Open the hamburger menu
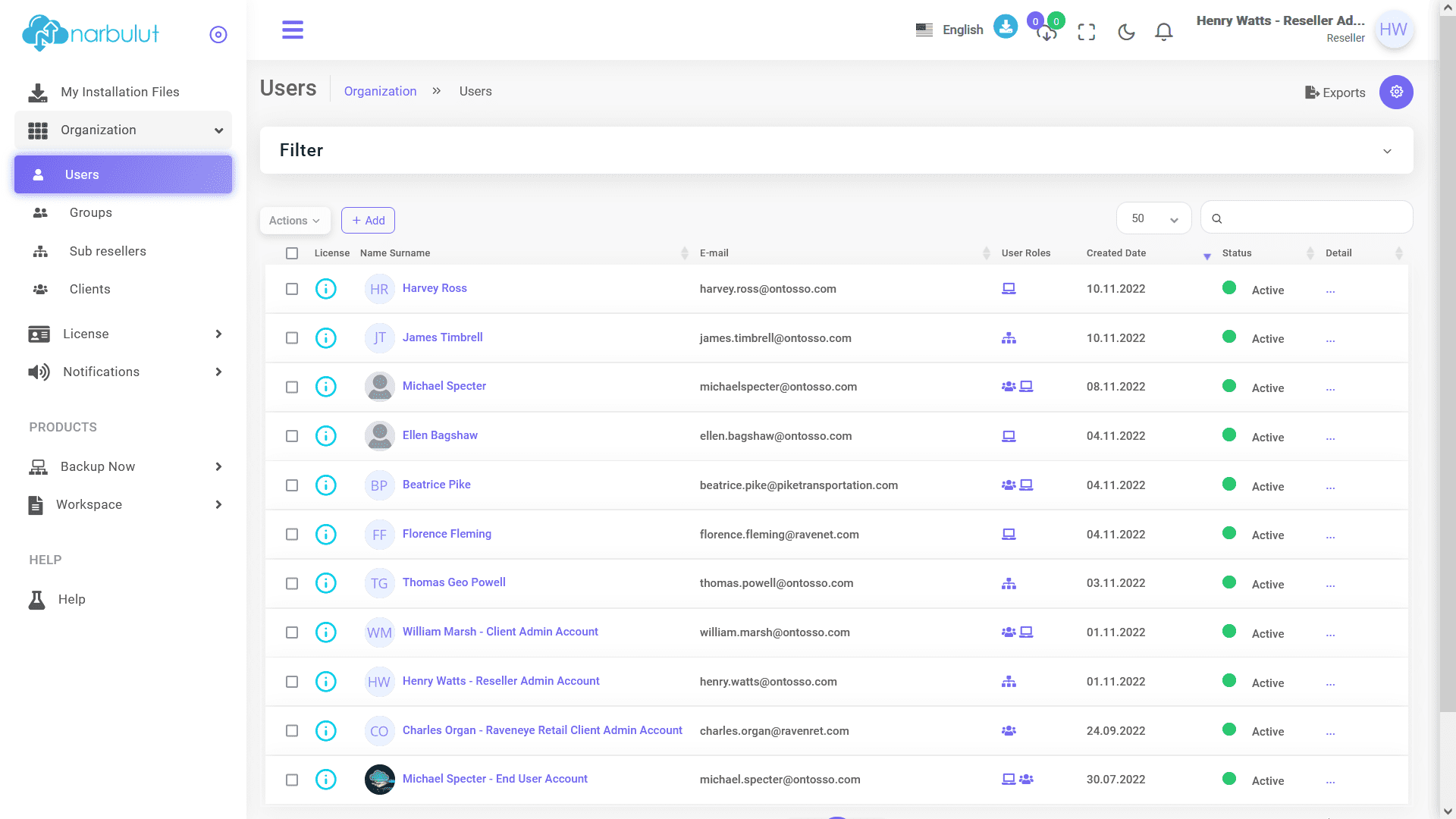Image resolution: width=1456 pixels, height=819 pixels. tap(293, 30)
